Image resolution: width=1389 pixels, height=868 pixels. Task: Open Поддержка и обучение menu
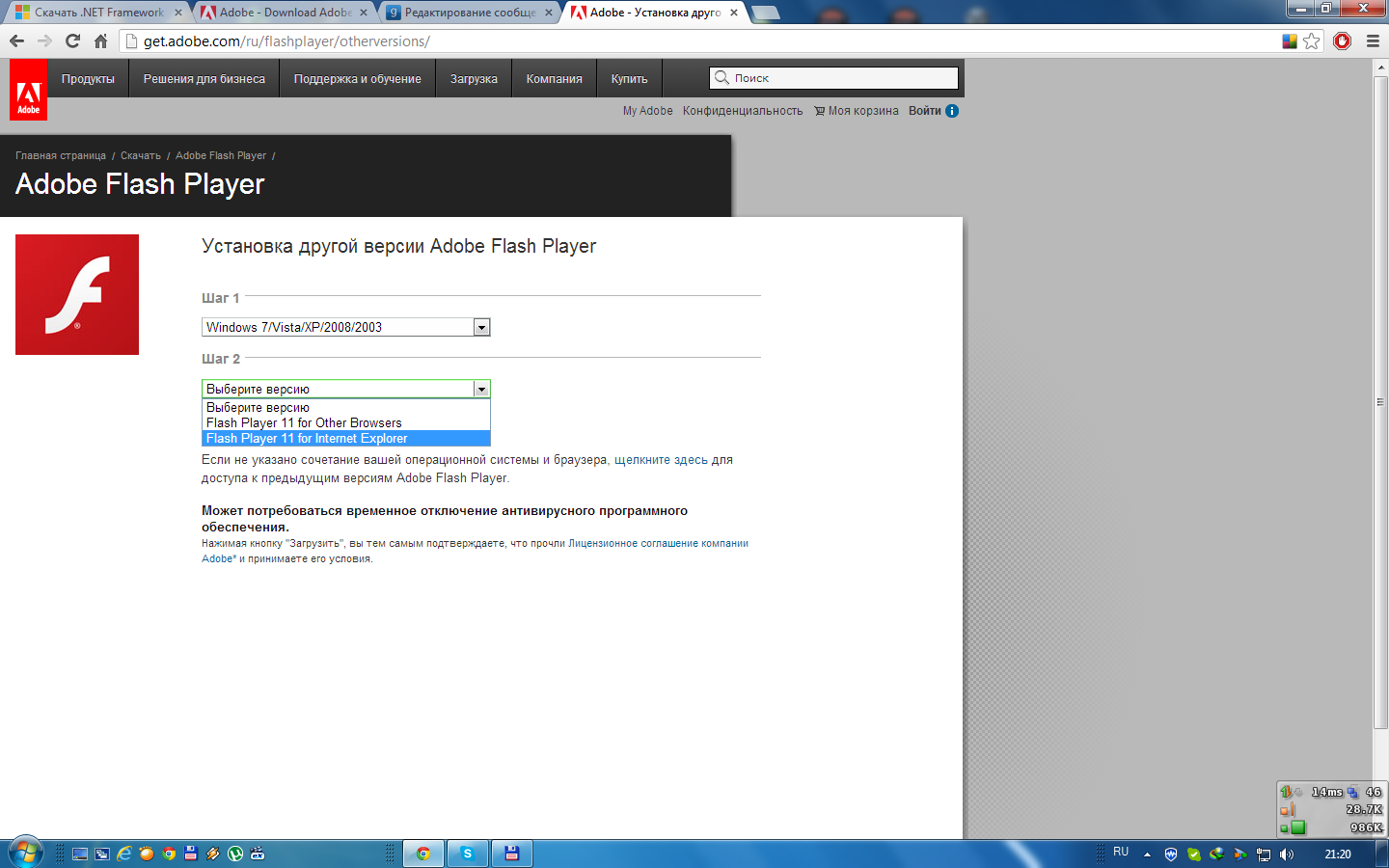click(358, 79)
